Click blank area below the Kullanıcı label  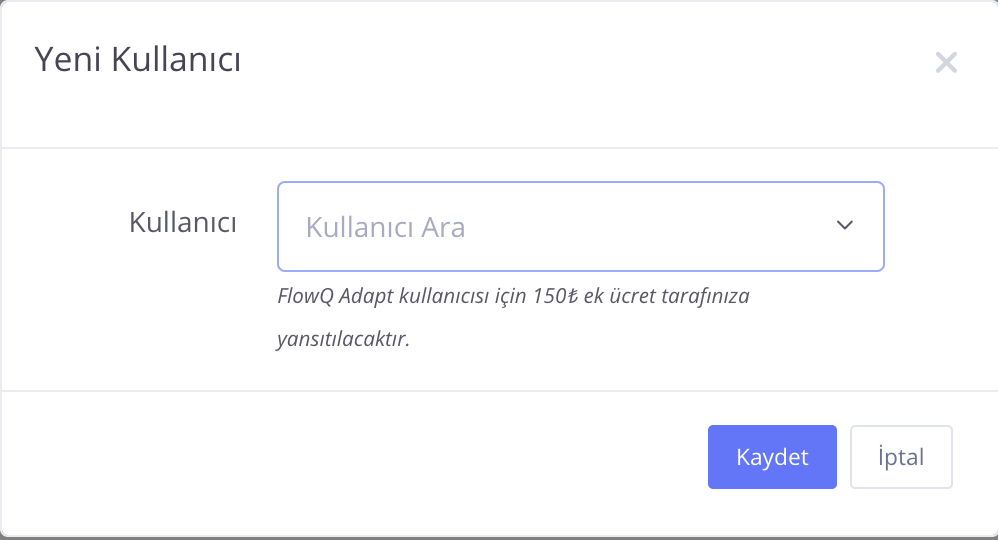(183, 310)
